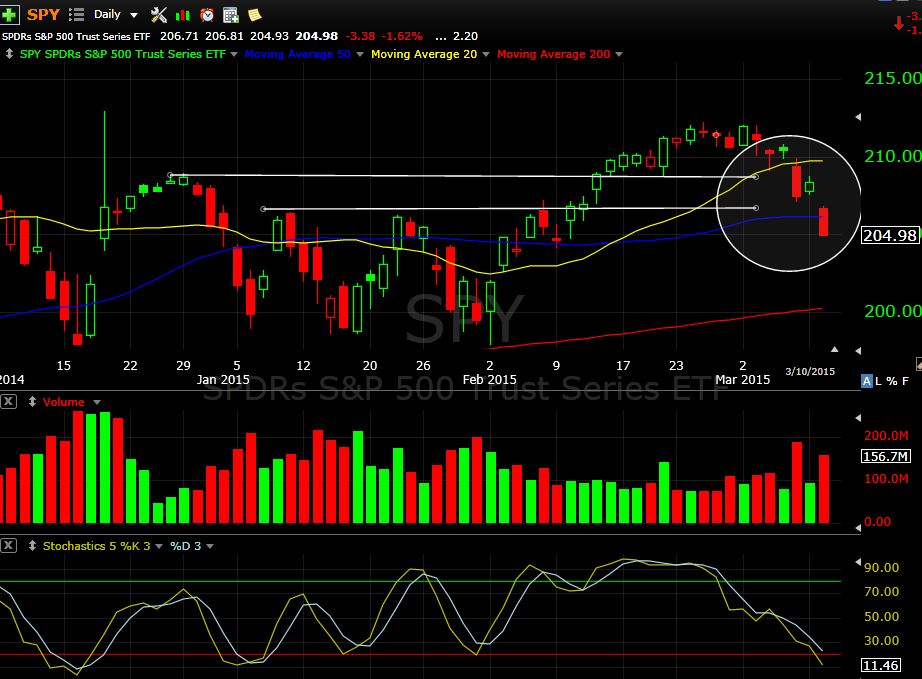Click the 3/10/2015 date label
Image resolution: width=922 pixels, height=679 pixels.
pos(810,372)
